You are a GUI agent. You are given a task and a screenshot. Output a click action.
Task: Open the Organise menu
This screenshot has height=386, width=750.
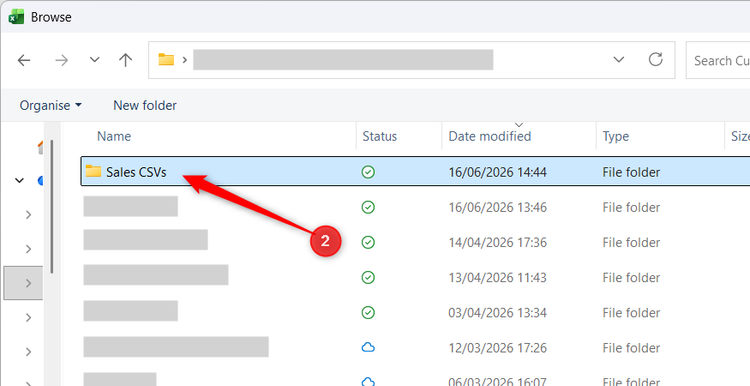[x=50, y=105]
